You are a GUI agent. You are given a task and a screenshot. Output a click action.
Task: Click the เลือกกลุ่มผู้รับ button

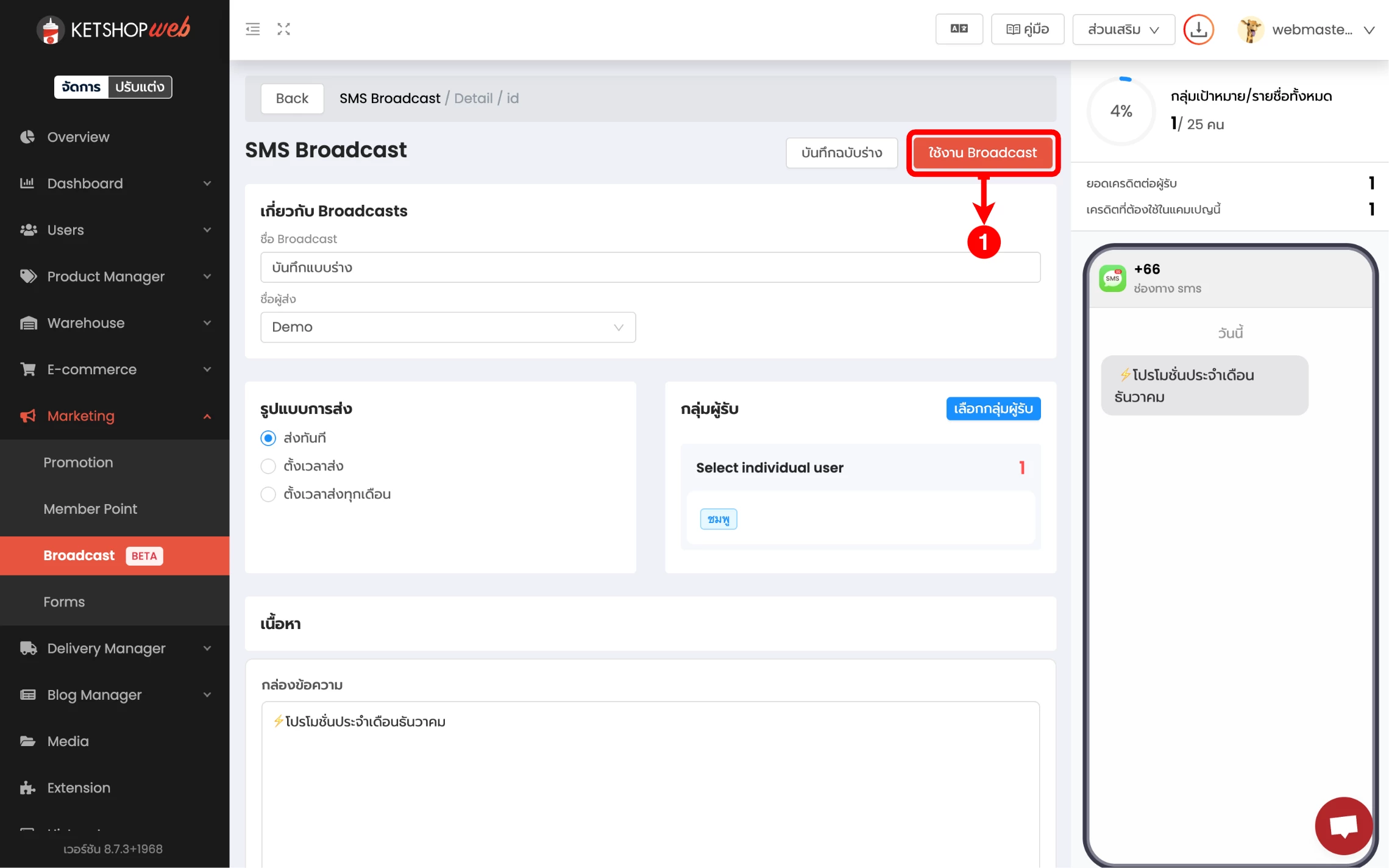(993, 408)
